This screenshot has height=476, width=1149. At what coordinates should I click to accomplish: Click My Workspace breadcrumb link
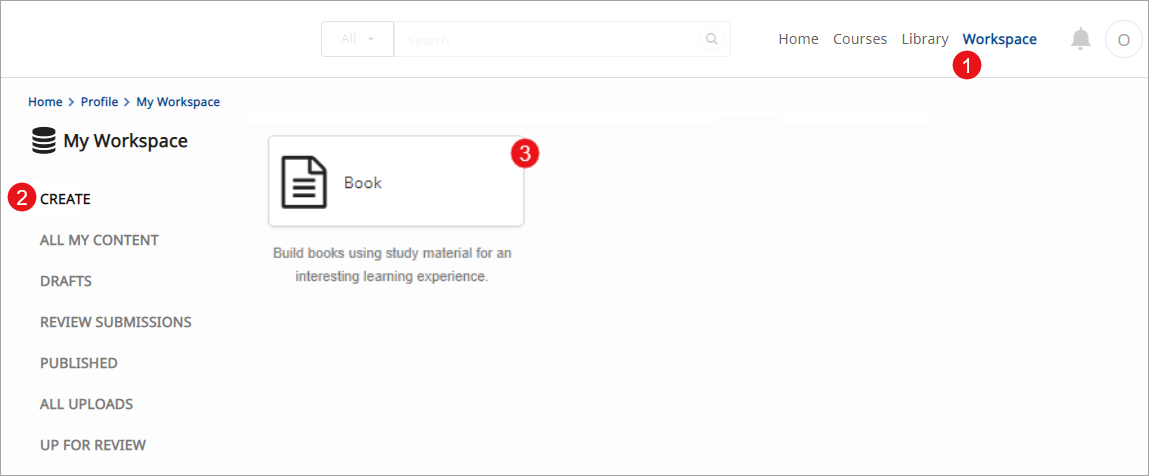(x=178, y=102)
